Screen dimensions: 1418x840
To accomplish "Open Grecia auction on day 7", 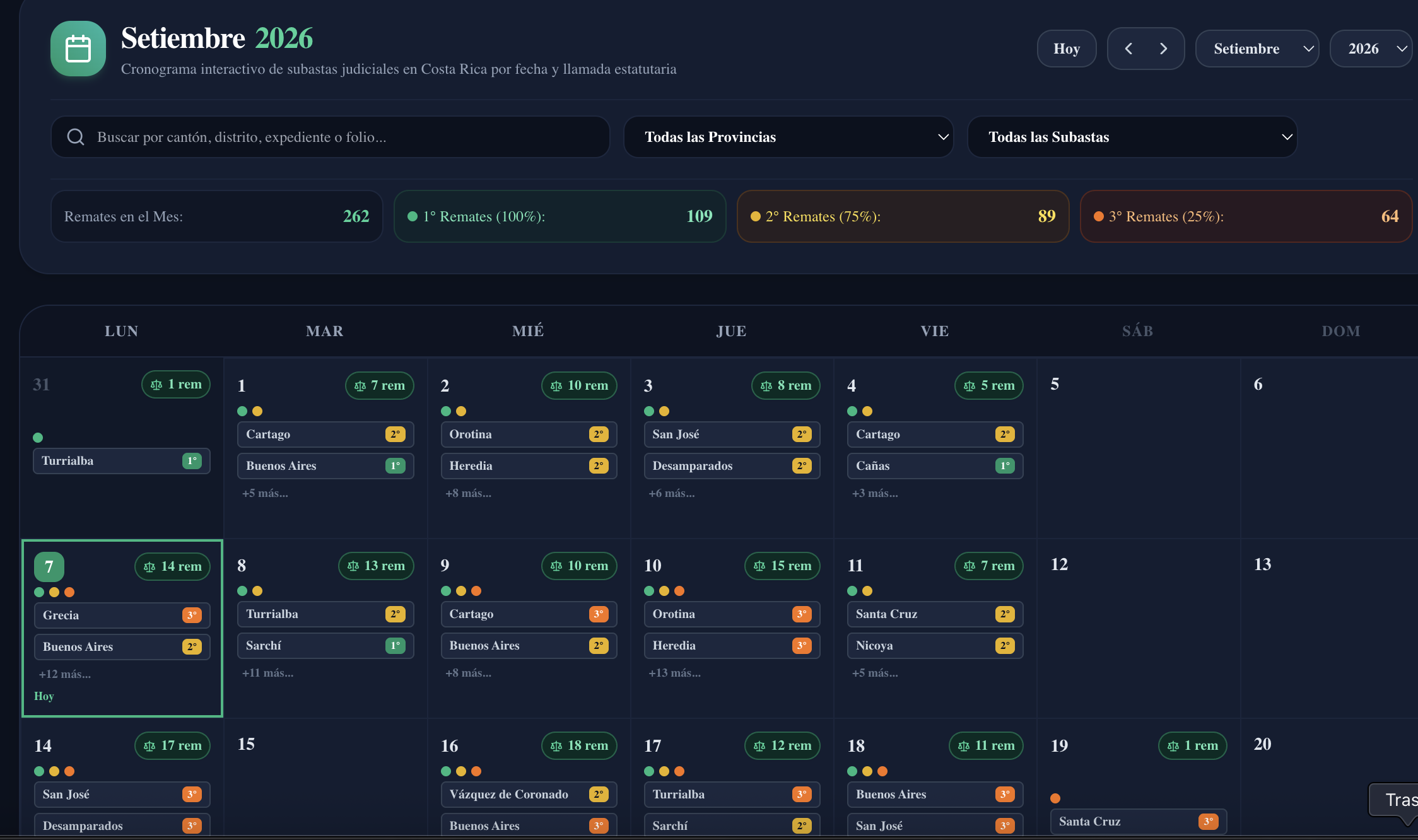I will [122, 615].
